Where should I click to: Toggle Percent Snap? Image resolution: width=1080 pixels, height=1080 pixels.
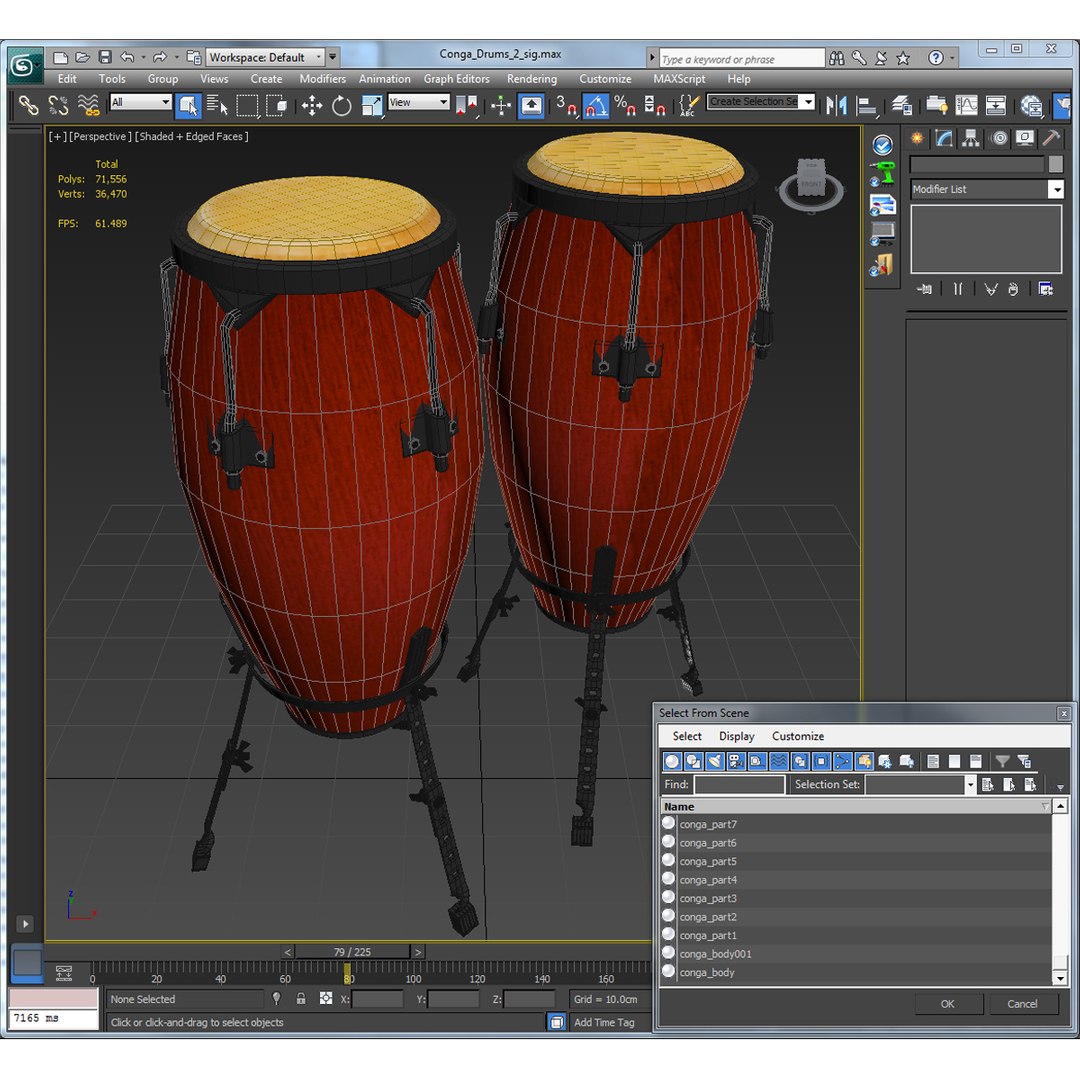[x=625, y=105]
